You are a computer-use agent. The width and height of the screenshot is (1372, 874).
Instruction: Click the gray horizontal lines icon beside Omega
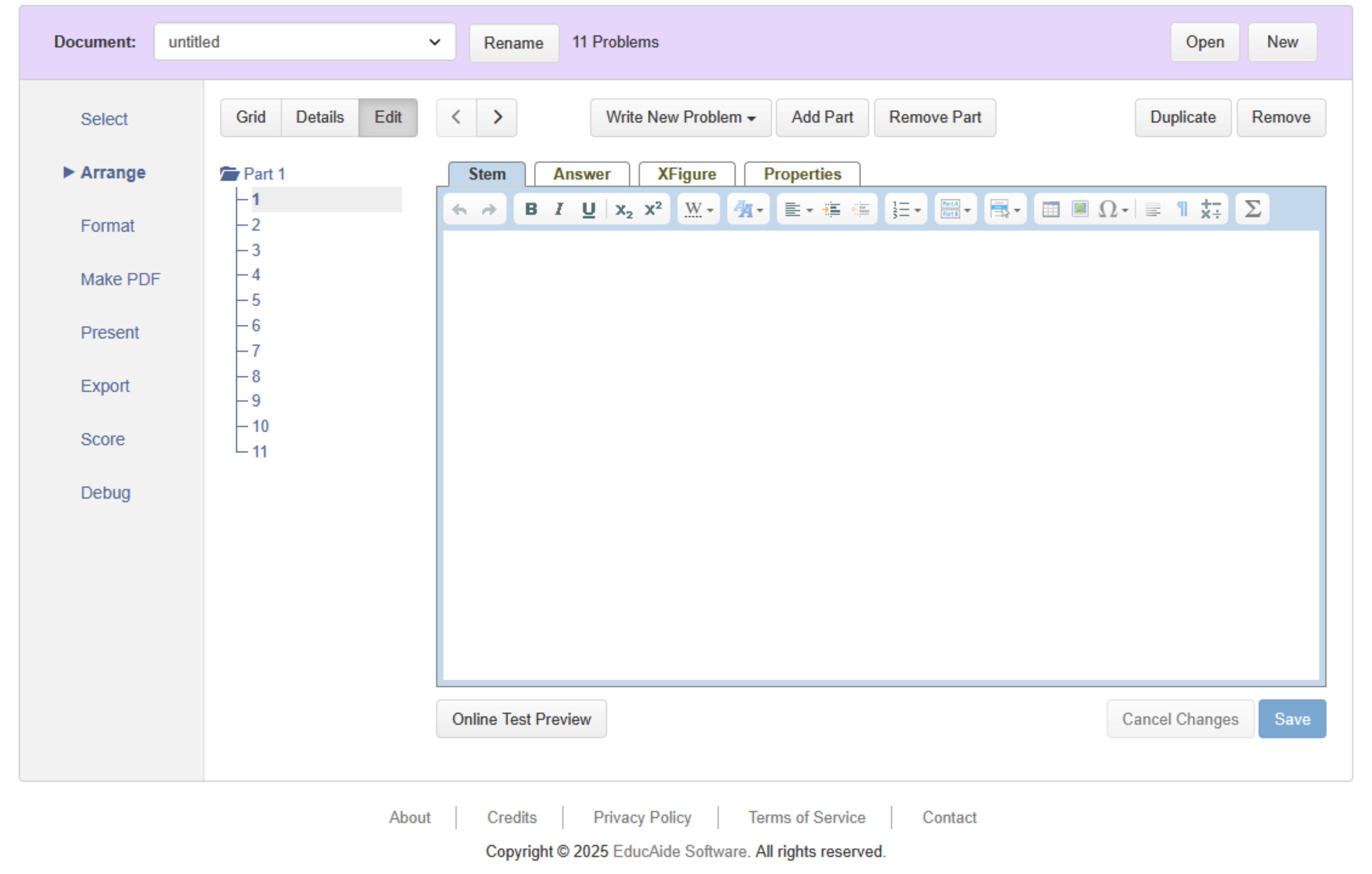coord(1153,210)
